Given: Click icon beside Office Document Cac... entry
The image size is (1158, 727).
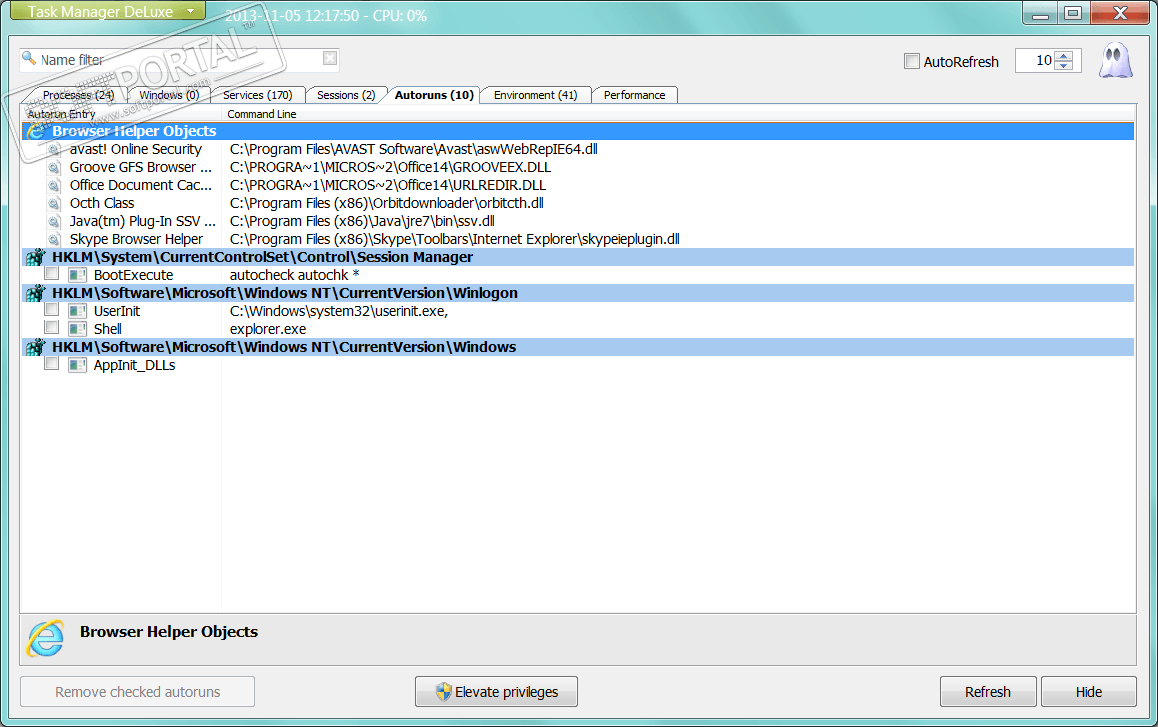Looking at the screenshot, I should click(x=54, y=185).
